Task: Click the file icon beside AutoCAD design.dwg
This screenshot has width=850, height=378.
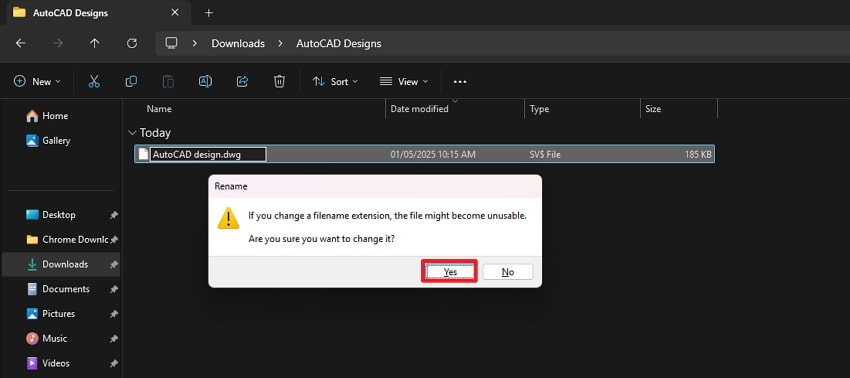Action: 143,154
